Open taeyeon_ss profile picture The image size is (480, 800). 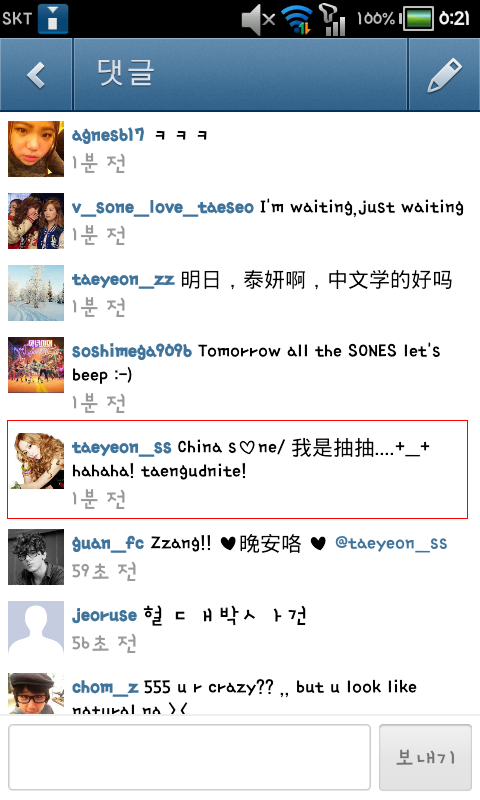tap(36, 461)
